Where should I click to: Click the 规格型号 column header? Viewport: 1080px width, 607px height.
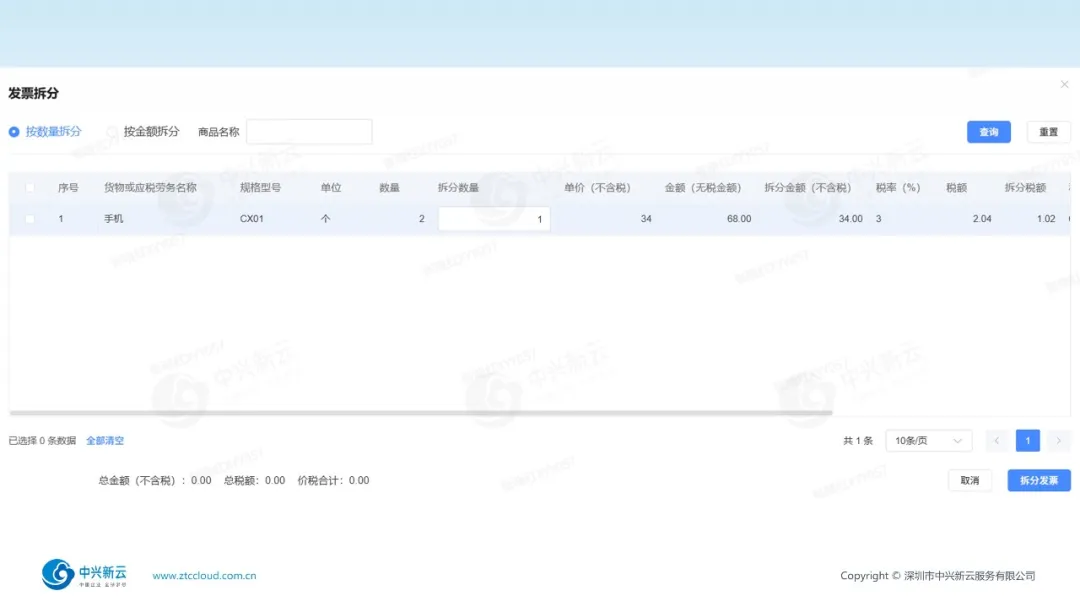click(260, 187)
